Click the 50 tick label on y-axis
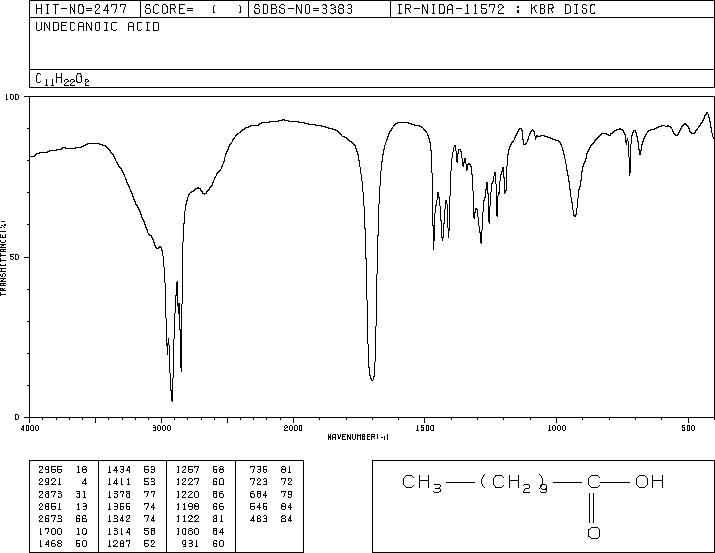The image size is (715, 553). point(15,257)
